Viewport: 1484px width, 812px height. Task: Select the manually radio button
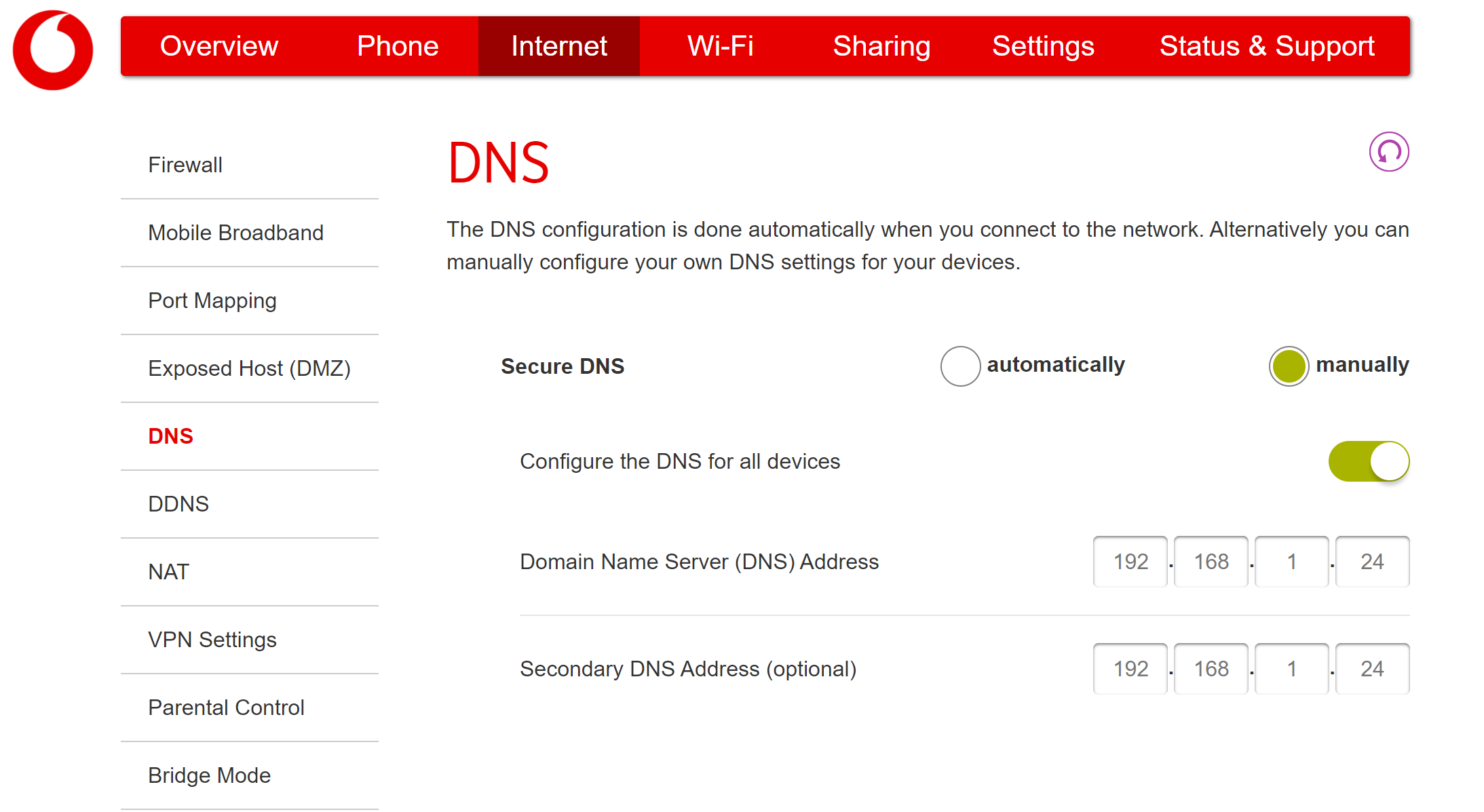click(x=1289, y=366)
